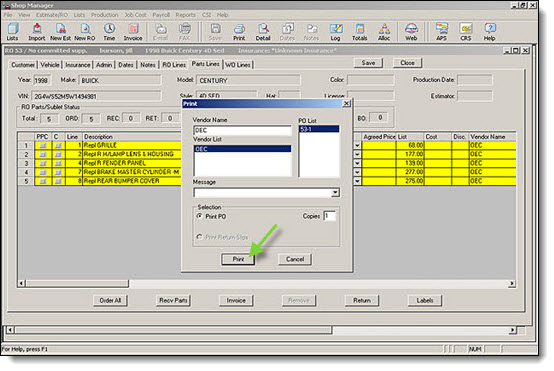Open the Estimate/RO menu
Screen dimensions: 554x371
52,15
